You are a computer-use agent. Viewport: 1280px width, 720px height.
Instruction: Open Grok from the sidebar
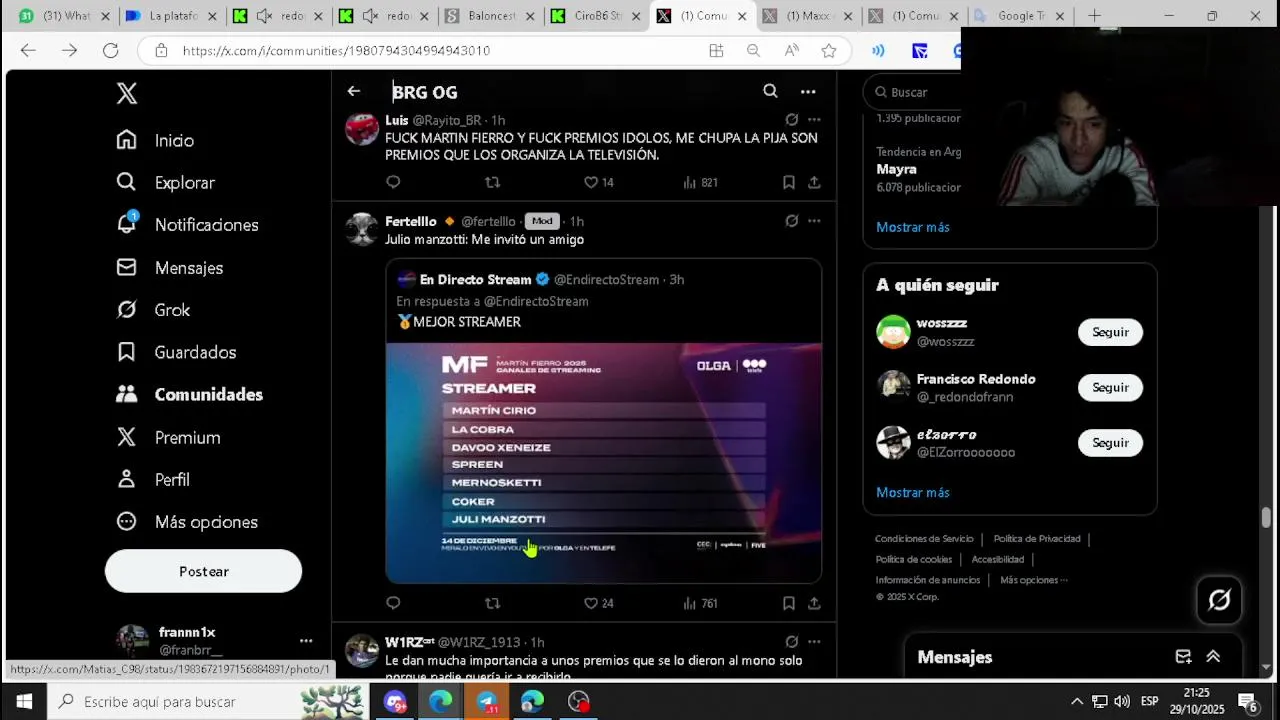coord(153,310)
